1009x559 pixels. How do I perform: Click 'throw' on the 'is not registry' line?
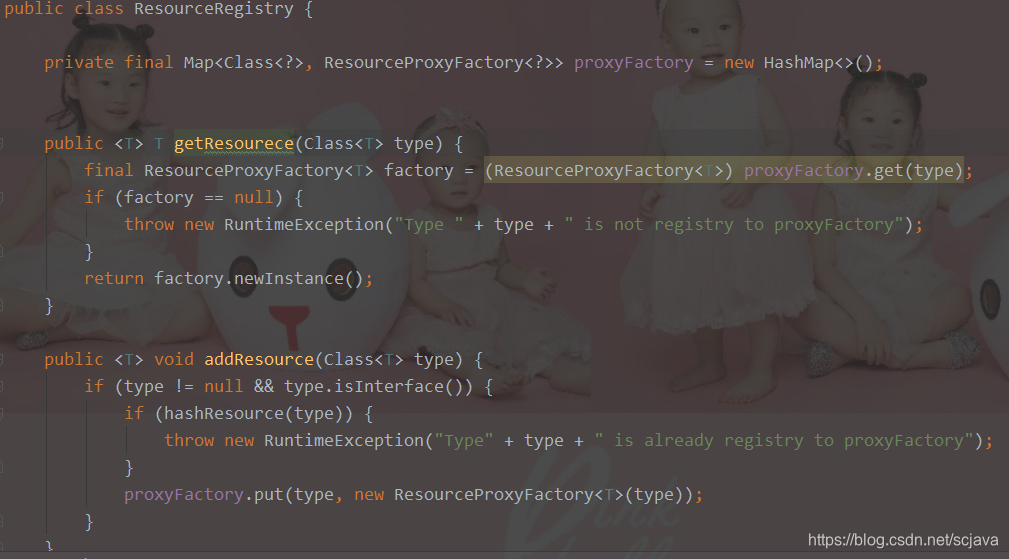pyautogui.click(x=149, y=225)
